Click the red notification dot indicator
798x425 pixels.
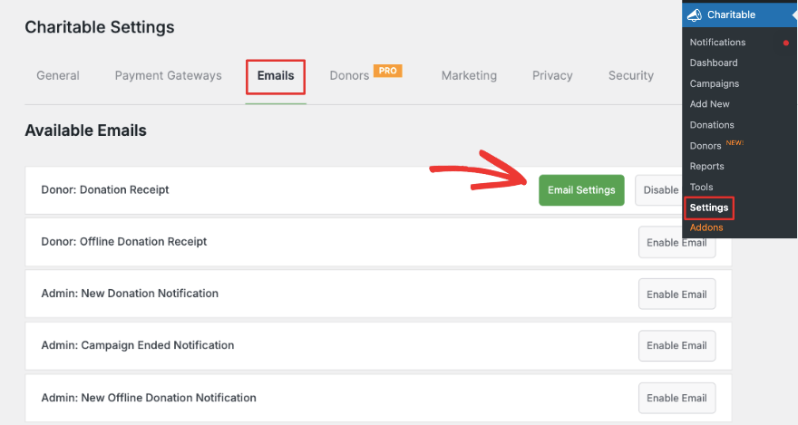[786, 43]
